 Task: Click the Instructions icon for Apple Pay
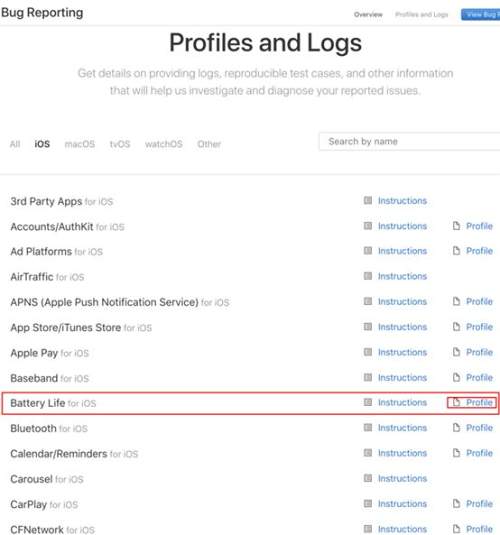368,352
